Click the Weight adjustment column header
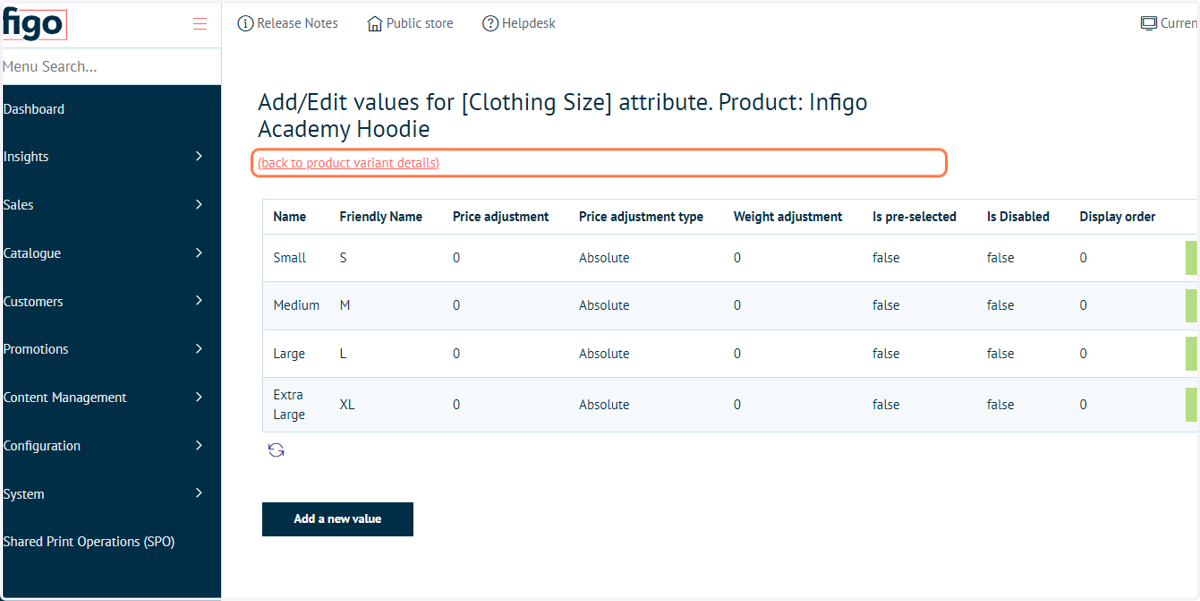This screenshot has height=601, width=1200. click(x=788, y=216)
